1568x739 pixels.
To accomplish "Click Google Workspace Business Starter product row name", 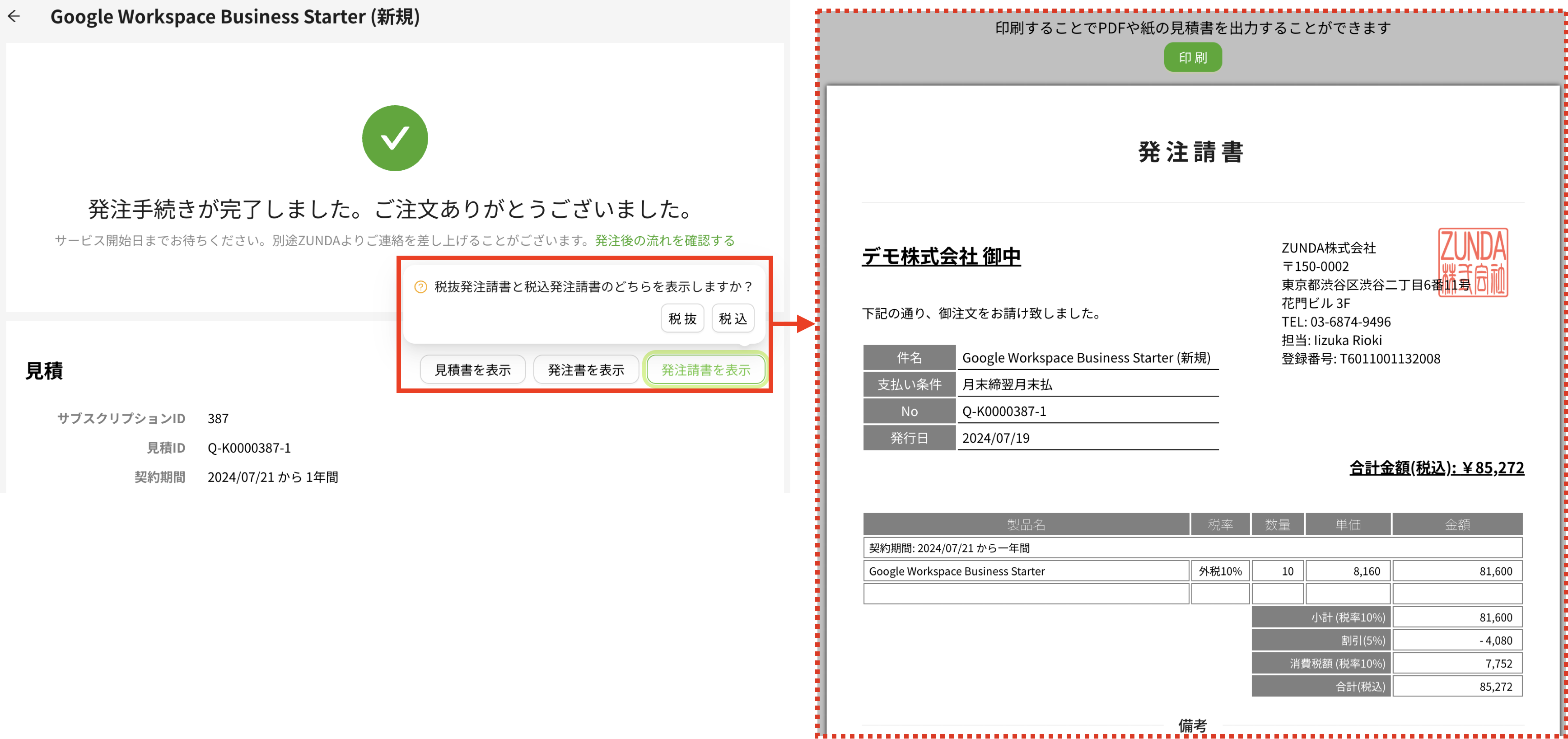I will click(1026, 571).
